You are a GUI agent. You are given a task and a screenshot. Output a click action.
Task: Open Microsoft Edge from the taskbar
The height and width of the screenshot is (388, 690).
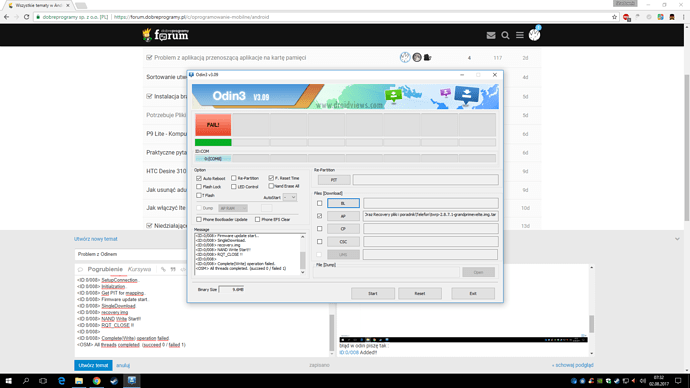[62, 381]
